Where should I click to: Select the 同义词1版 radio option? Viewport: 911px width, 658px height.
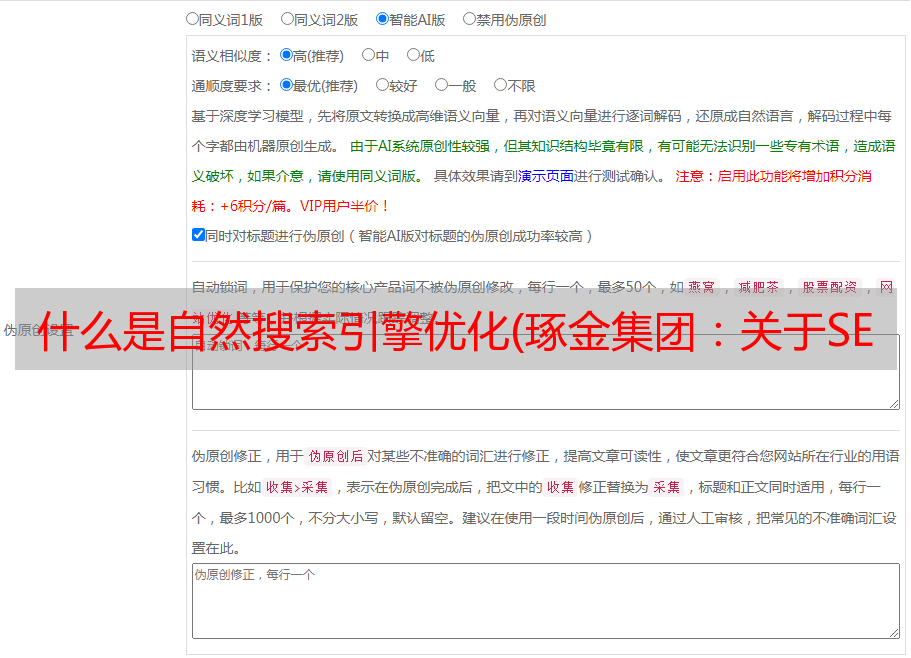pos(192,18)
